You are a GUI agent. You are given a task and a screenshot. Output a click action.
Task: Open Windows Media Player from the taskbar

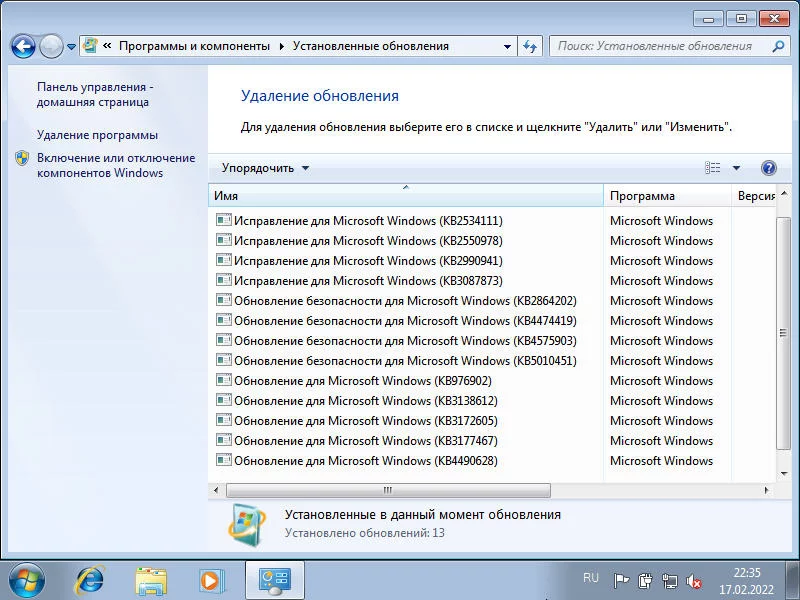(x=210, y=581)
